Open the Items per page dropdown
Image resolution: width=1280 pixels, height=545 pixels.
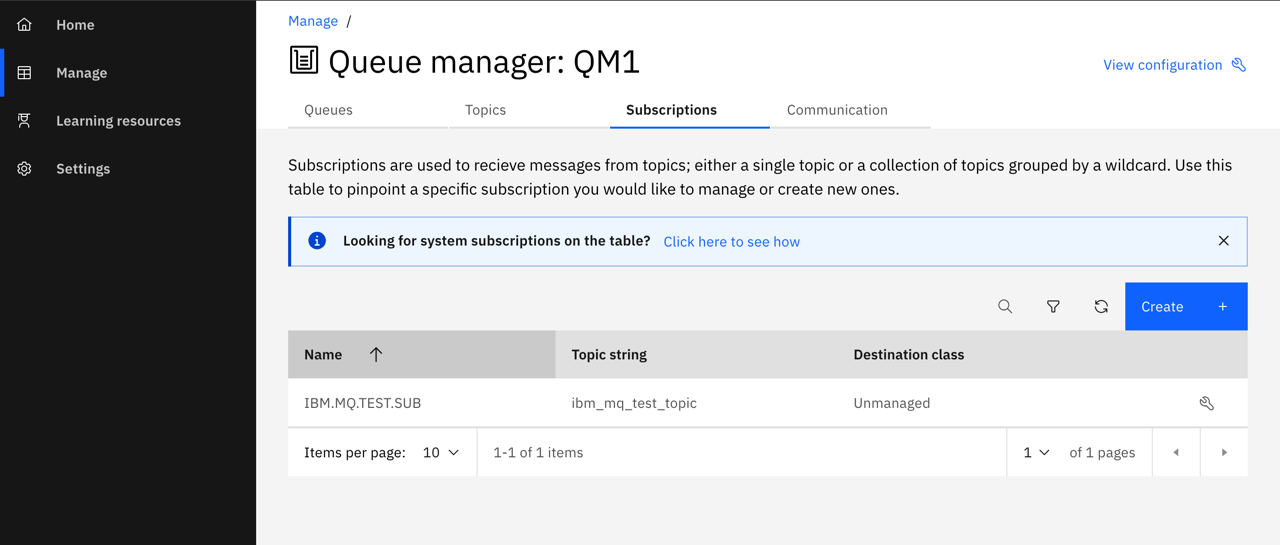click(x=441, y=453)
